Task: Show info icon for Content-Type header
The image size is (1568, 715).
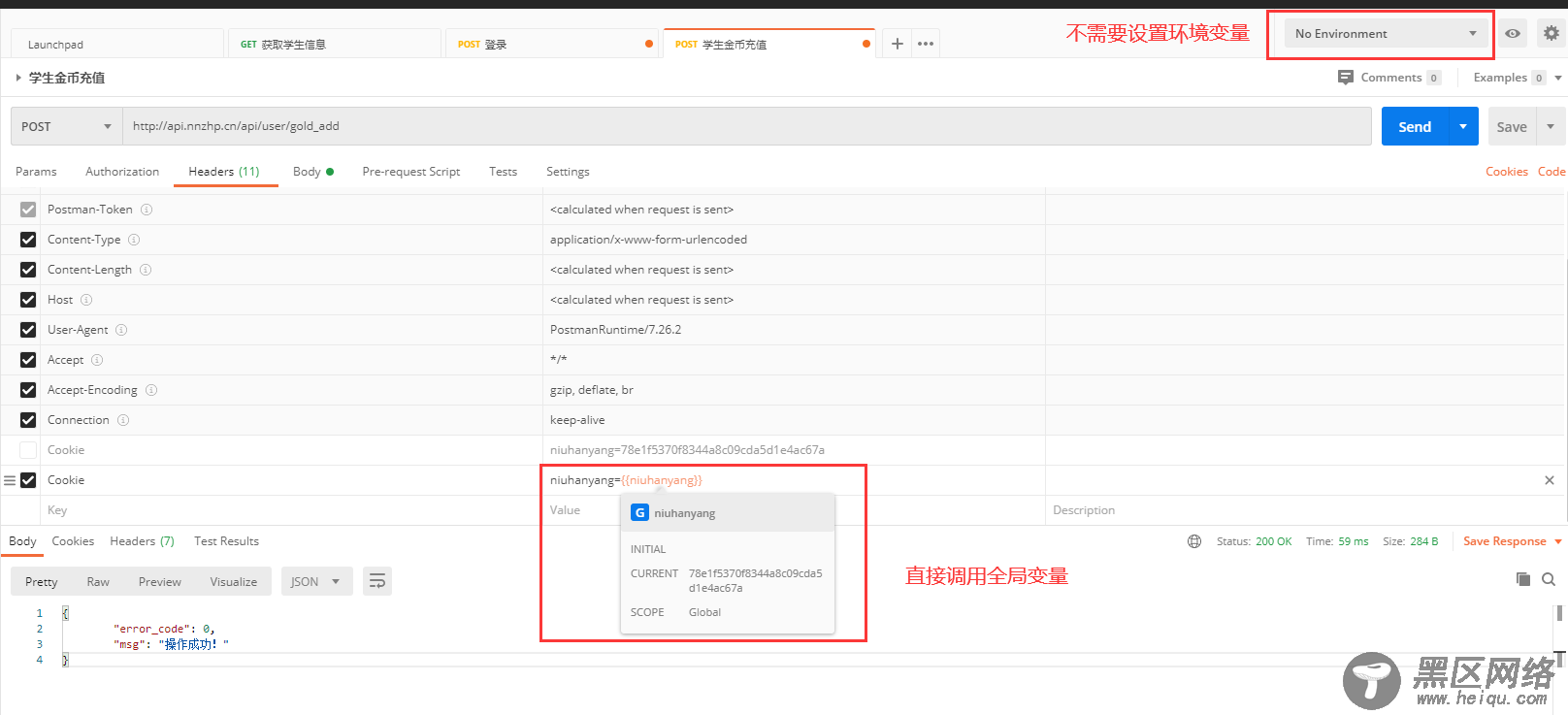Action: click(134, 240)
